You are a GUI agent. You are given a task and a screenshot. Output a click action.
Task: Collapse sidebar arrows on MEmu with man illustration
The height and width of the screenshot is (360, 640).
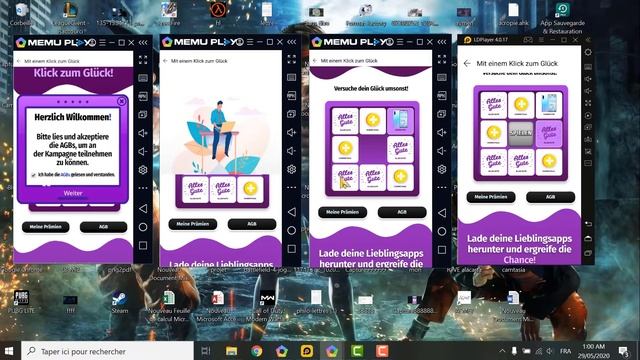(291, 42)
